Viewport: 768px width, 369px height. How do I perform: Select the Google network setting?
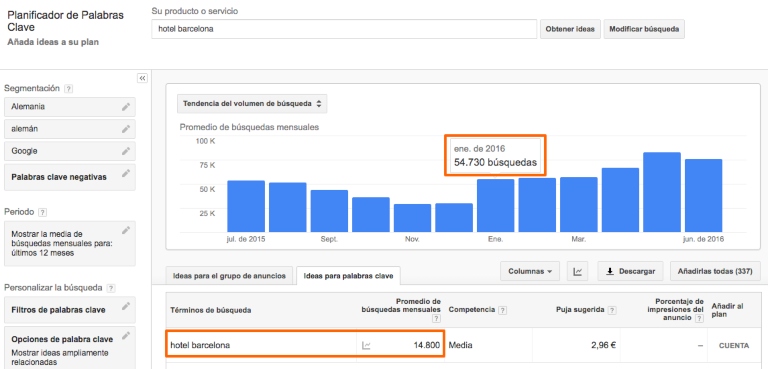tap(70, 151)
